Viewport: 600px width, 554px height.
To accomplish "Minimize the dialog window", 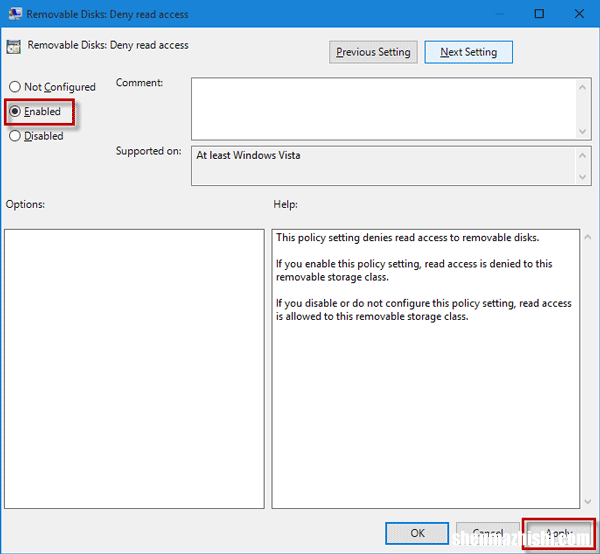I will click(499, 14).
